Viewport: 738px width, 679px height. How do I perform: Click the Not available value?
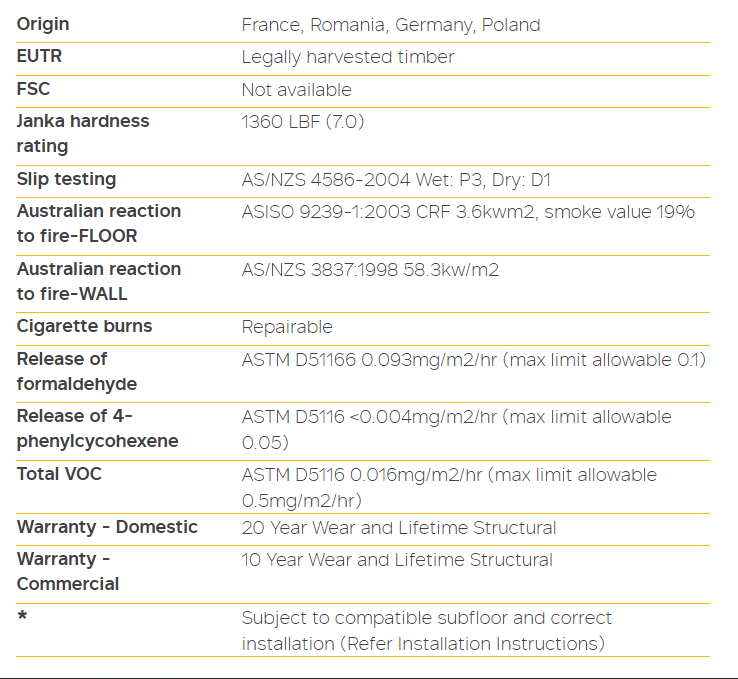(297, 90)
